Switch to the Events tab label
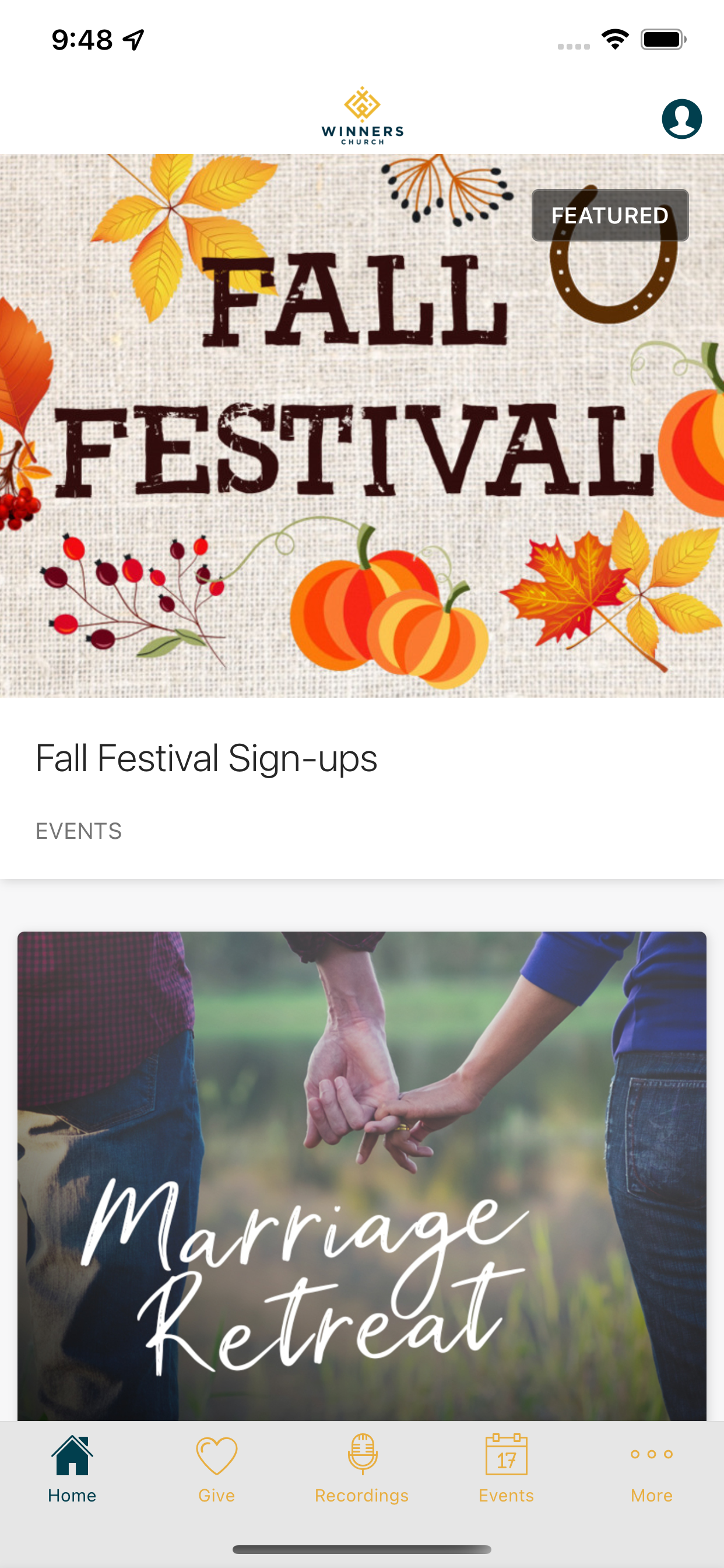The height and width of the screenshot is (1568, 724). pos(506,1496)
